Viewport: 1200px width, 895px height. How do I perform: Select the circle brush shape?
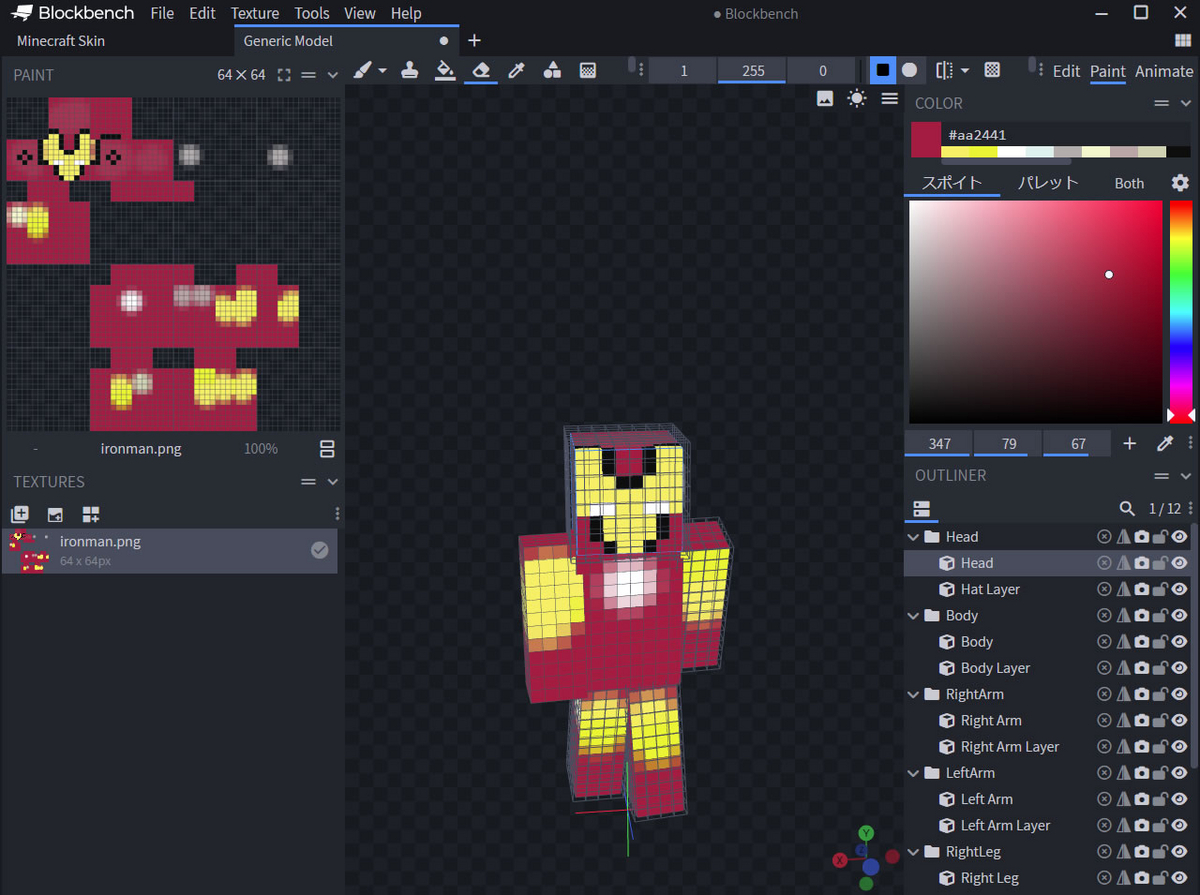pyautogui.click(x=909, y=70)
